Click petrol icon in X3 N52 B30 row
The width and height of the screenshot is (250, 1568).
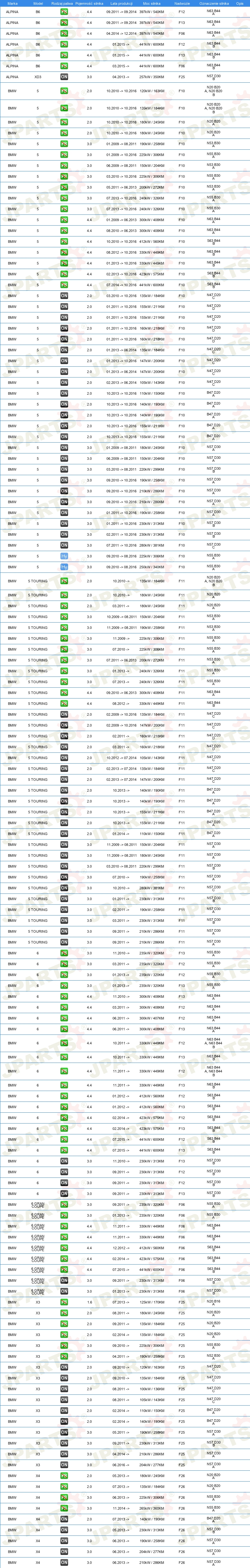click(64, 1357)
